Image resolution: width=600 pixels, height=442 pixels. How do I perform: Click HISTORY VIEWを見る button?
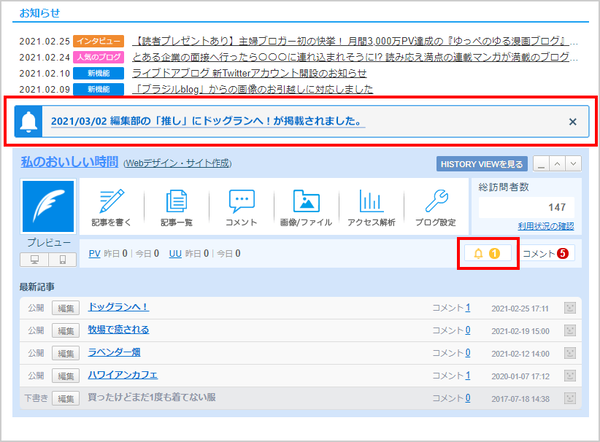[482, 164]
